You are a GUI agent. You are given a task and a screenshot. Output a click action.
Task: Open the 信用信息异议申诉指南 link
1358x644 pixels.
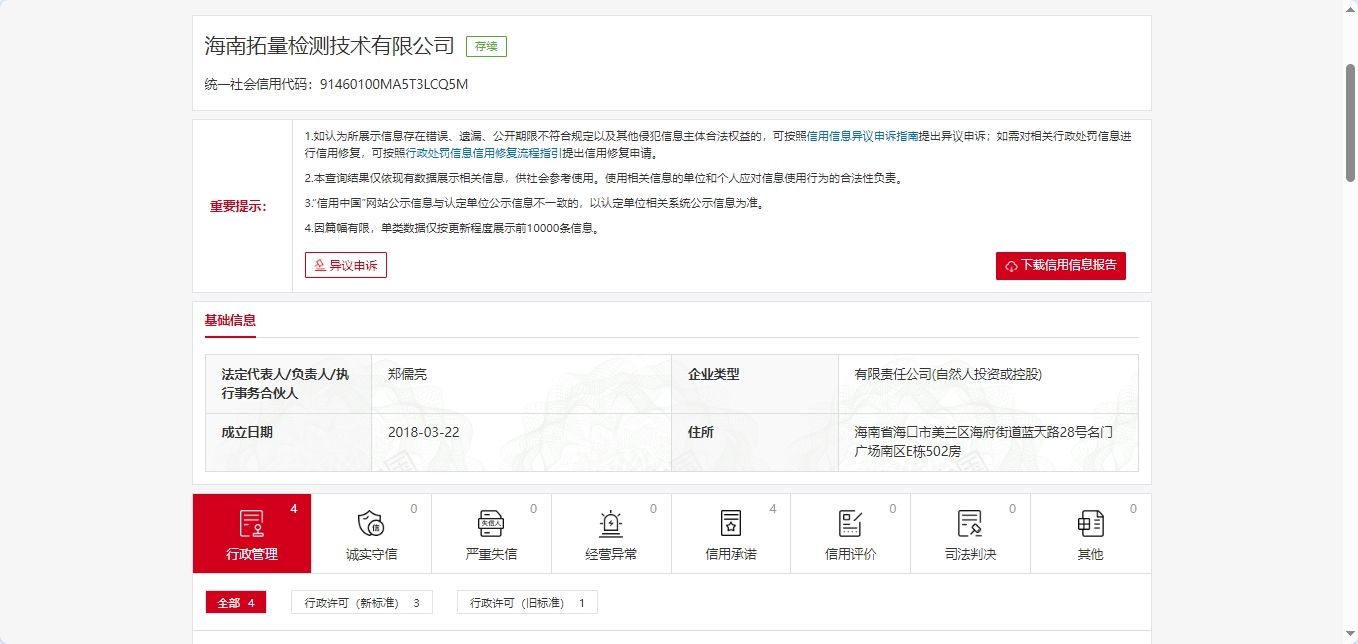point(862,136)
